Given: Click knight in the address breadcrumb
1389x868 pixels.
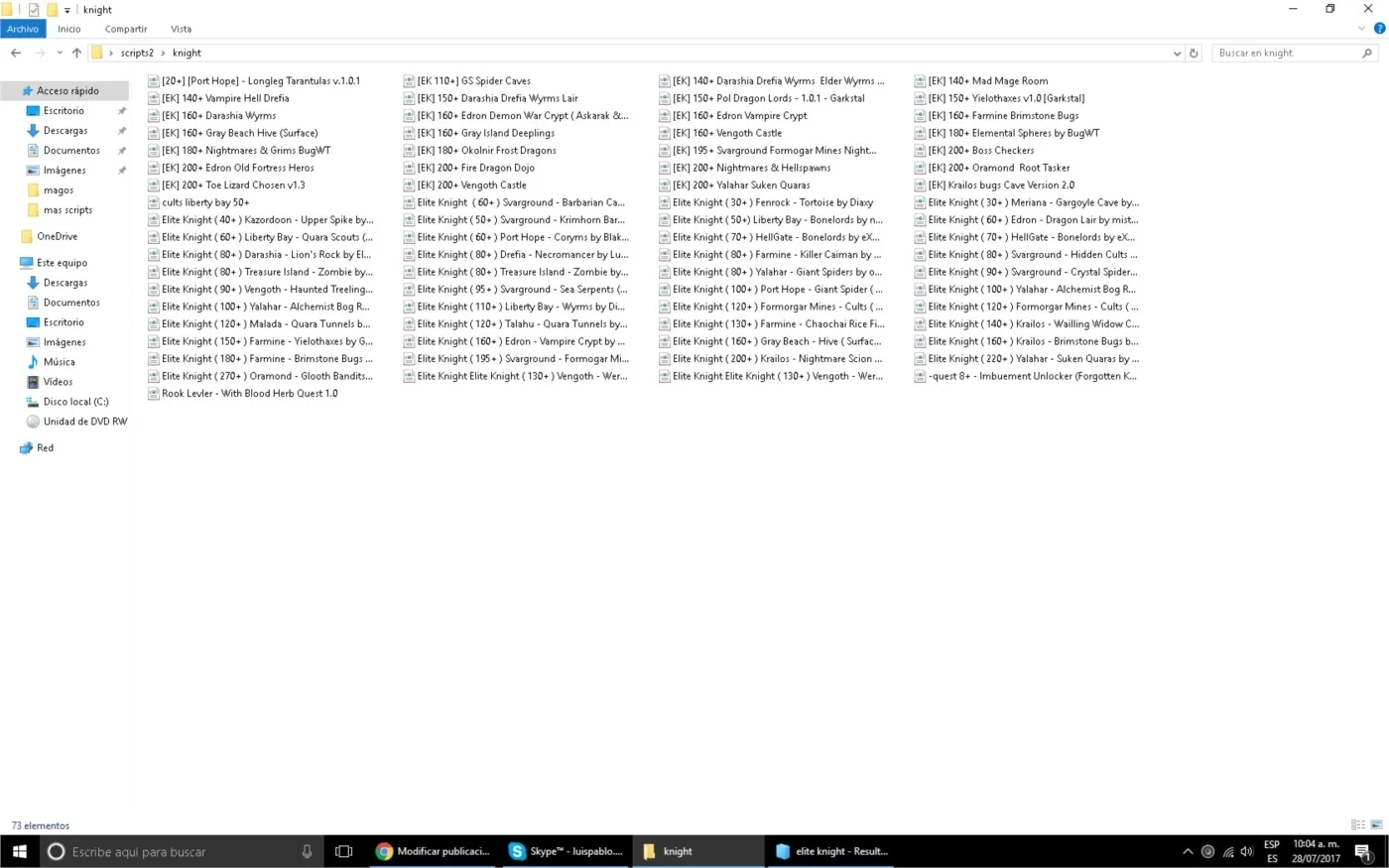Looking at the screenshot, I should tap(187, 53).
